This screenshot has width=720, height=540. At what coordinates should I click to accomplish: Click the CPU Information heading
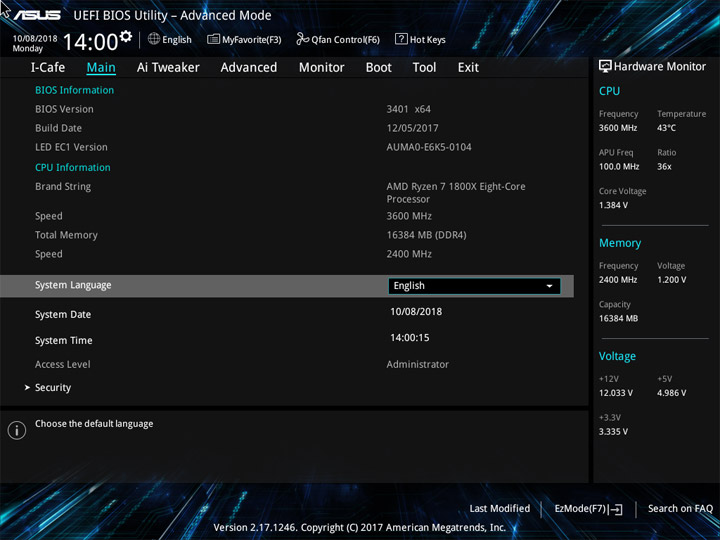(73, 167)
